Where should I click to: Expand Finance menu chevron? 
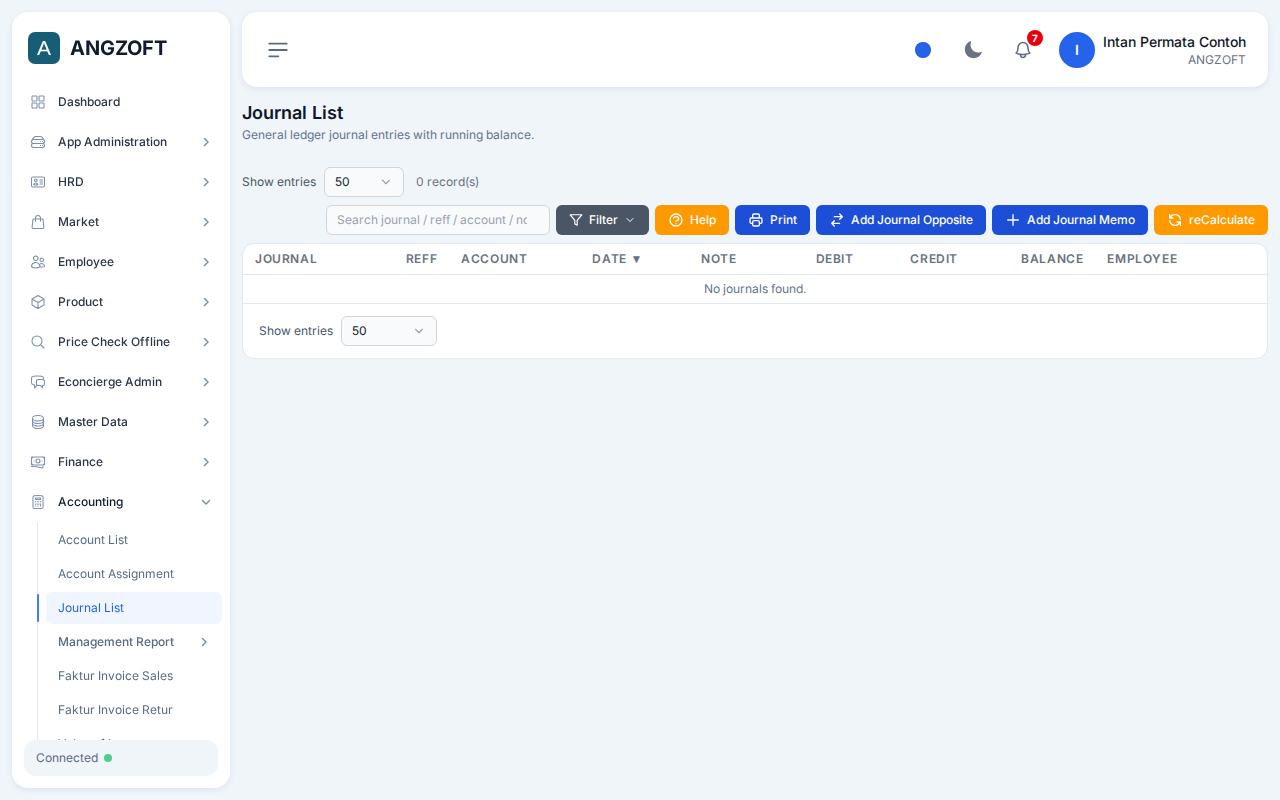point(206,462)
